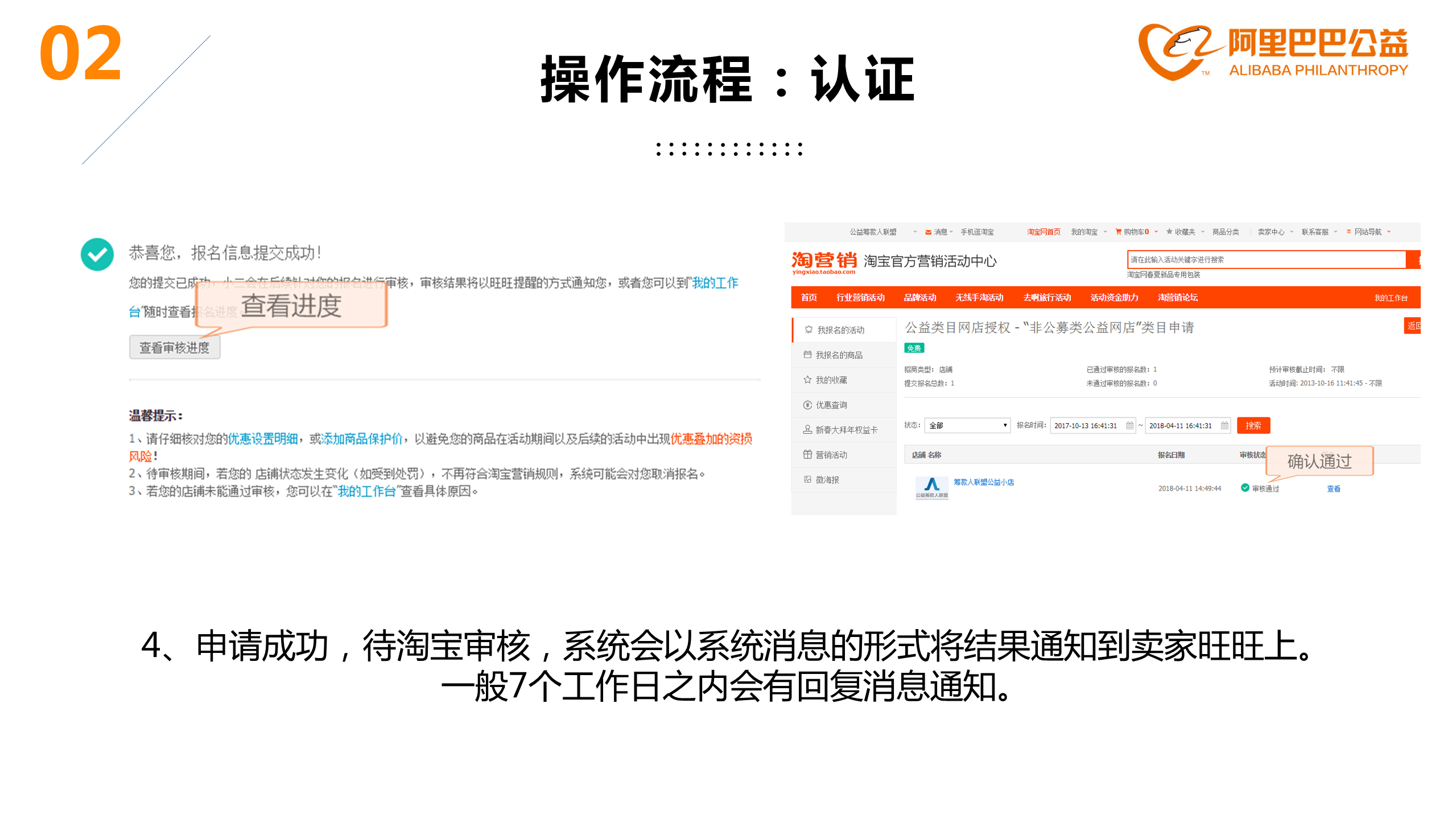The width and height of the screenshot is (1456, 819).
Task: Click the 筹款人联盟 shop logo thumbnail
Action: coord(931,488)
